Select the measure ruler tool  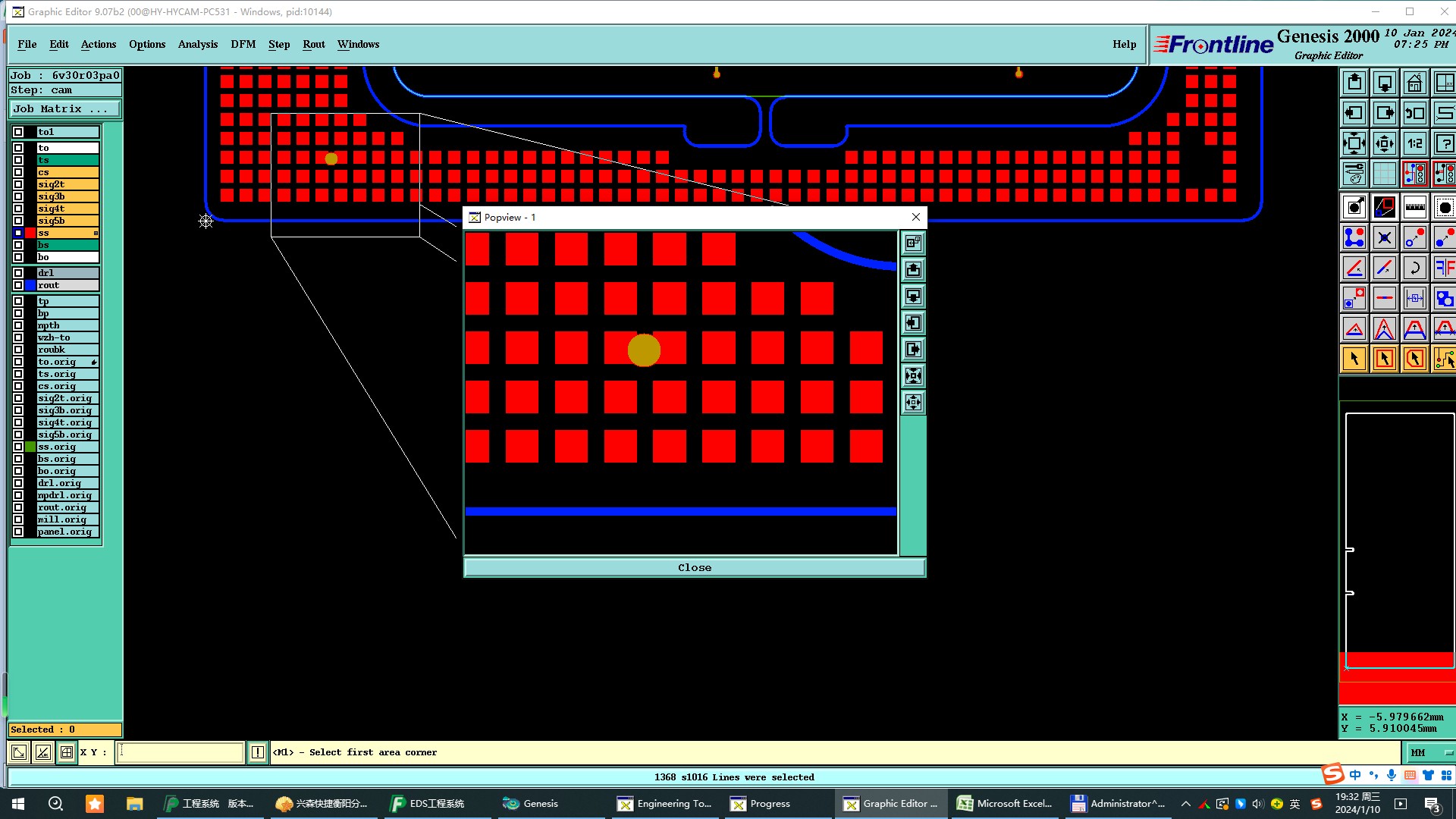[x=1414, y=207]
